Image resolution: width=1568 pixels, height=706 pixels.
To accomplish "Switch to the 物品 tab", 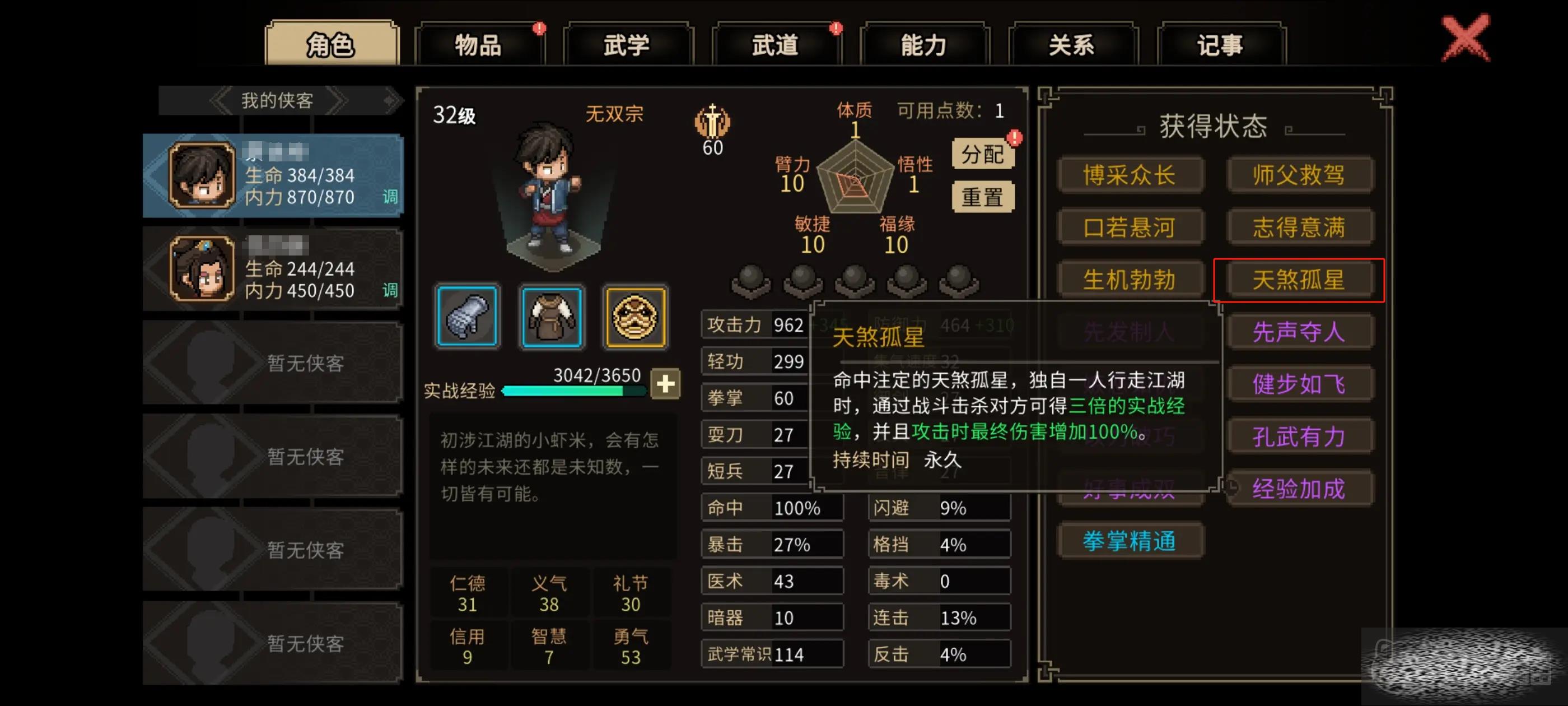I will pos(479,44).
